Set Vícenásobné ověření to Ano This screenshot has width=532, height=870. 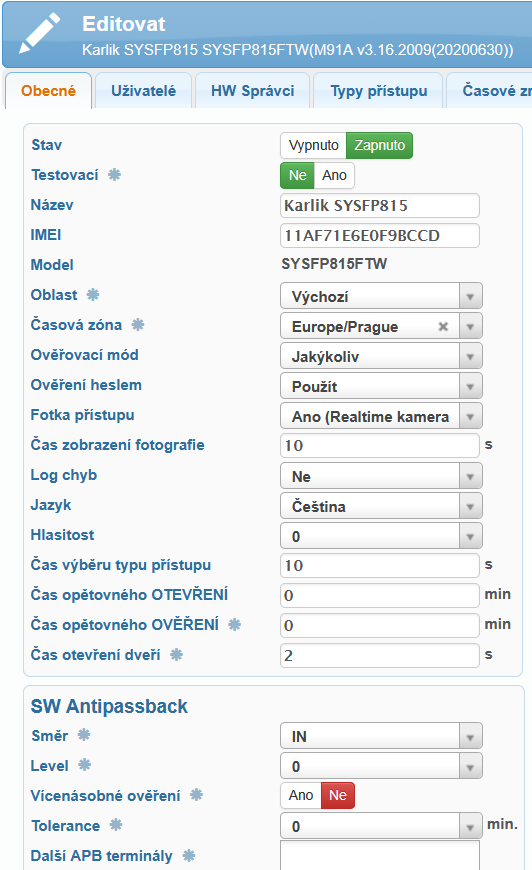tap(301, 796)
